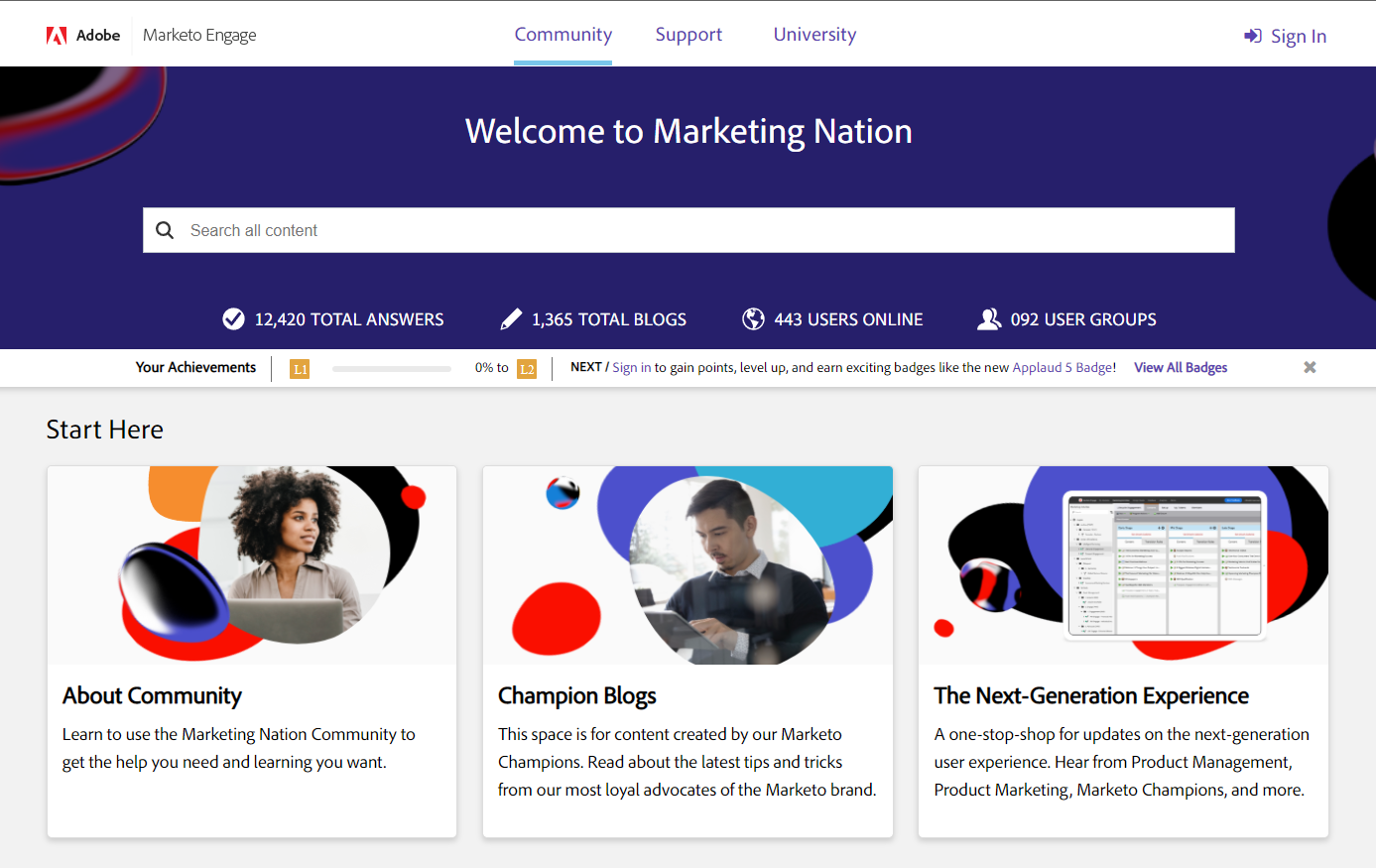This screenshot has width=1376, height=868.
Task: Open the Applaud 5 Badge link
Action: coord(1063,367)
